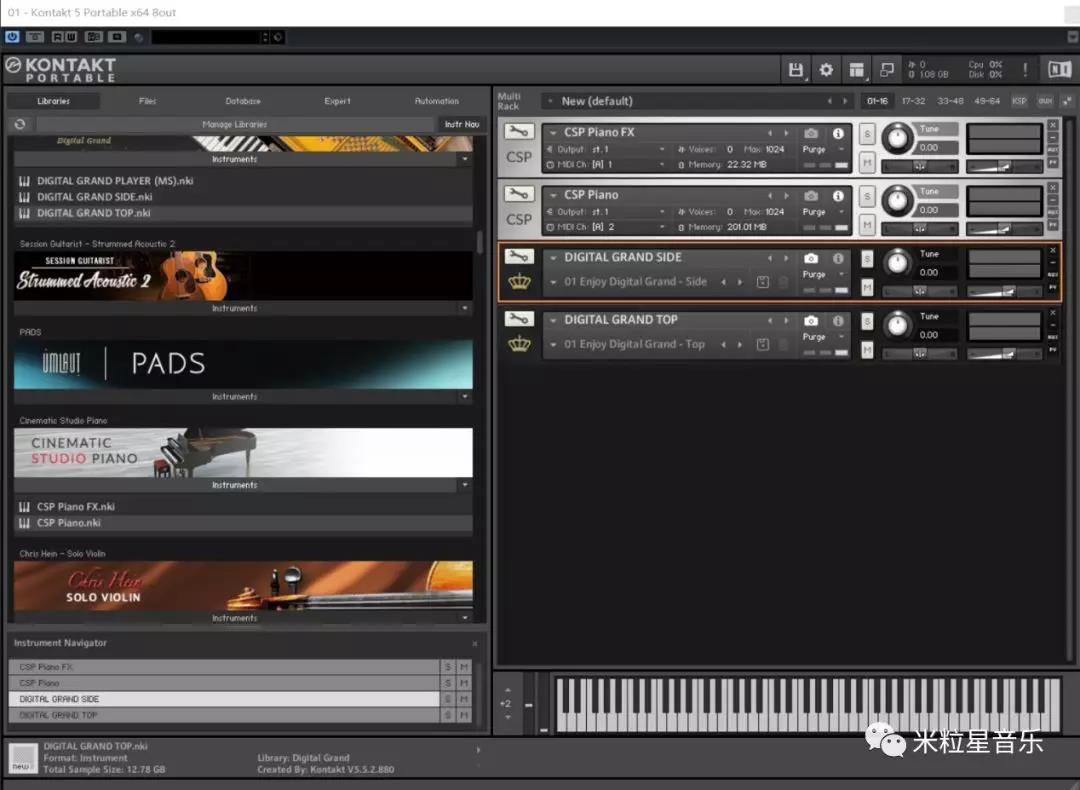Select the 17-32 rack page button

coord(912,101)
